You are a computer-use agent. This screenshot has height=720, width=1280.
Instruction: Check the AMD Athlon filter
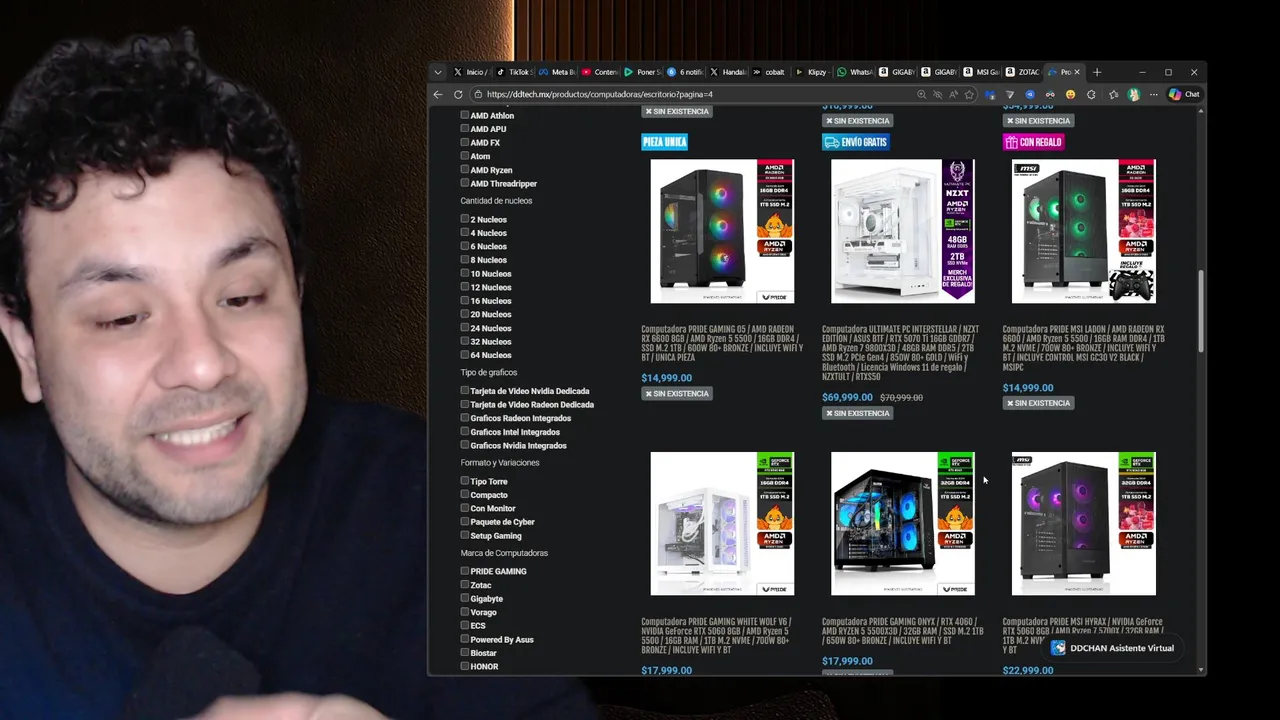(465, 115)
